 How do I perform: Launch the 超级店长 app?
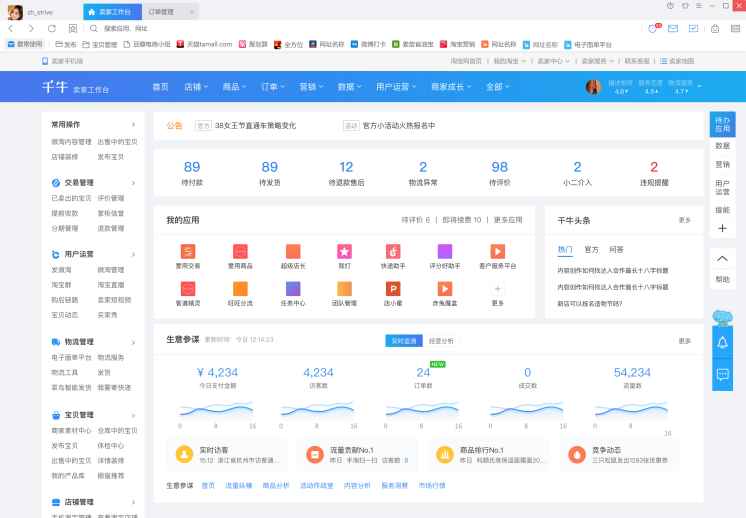point(293,251)
